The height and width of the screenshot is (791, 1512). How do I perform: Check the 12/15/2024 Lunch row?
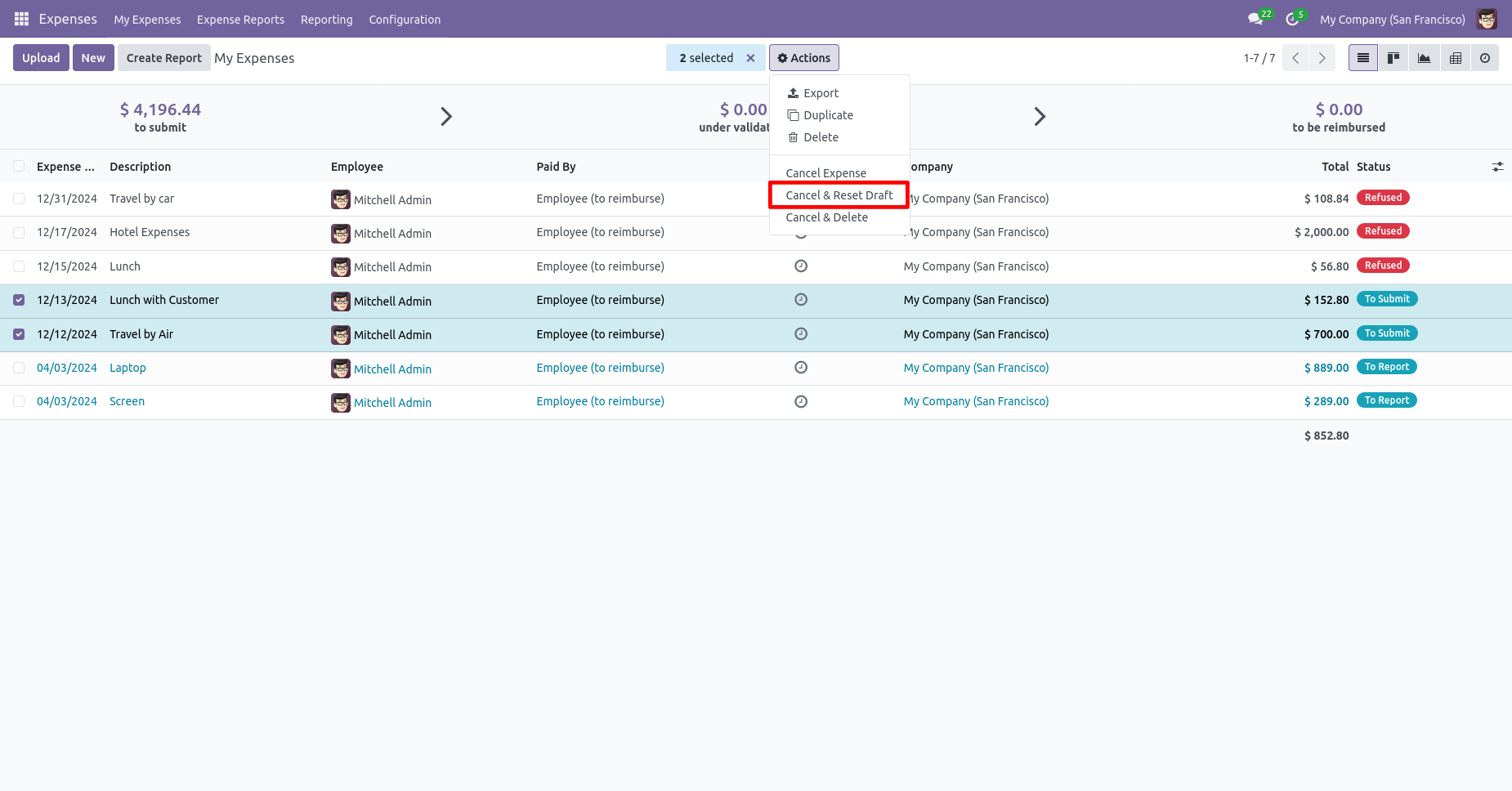click(19, 266)
